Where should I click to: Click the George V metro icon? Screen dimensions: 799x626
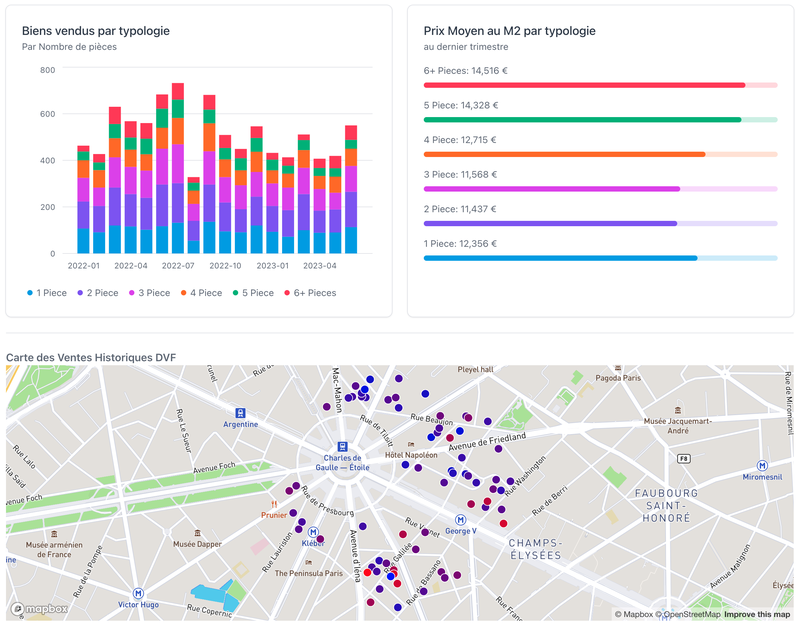460,519
